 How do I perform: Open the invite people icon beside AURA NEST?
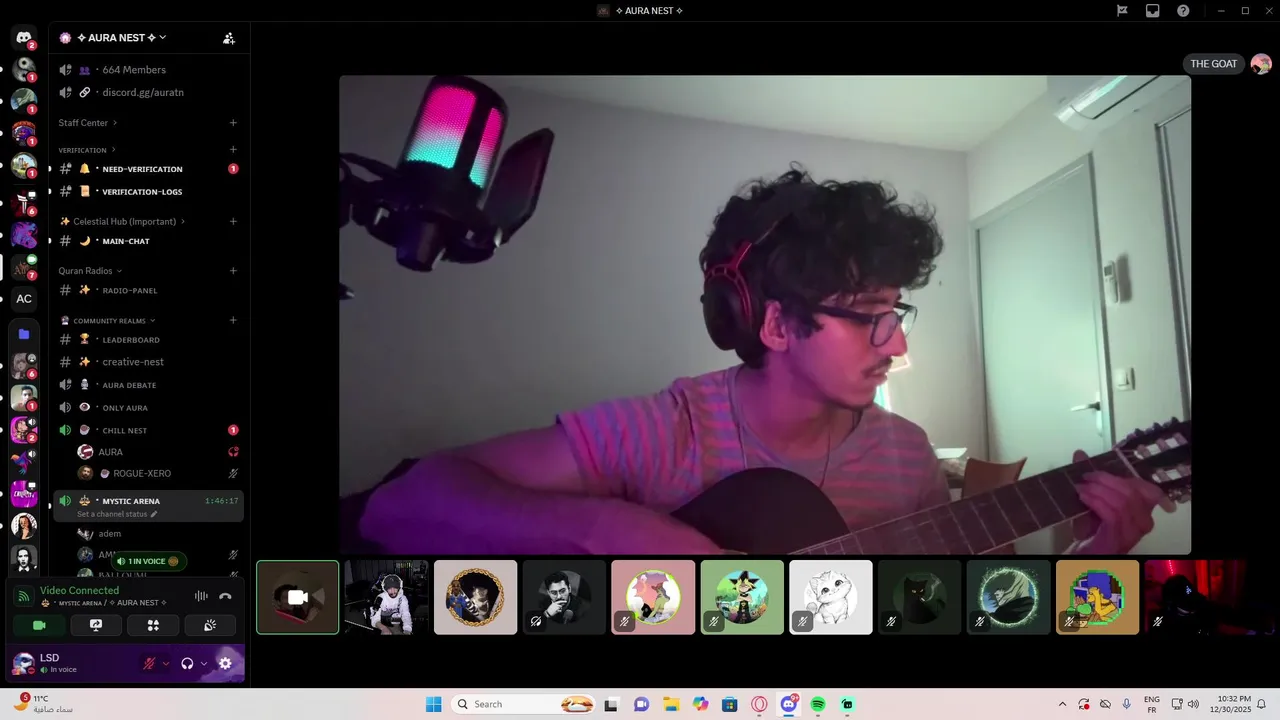tap(229, 38)
